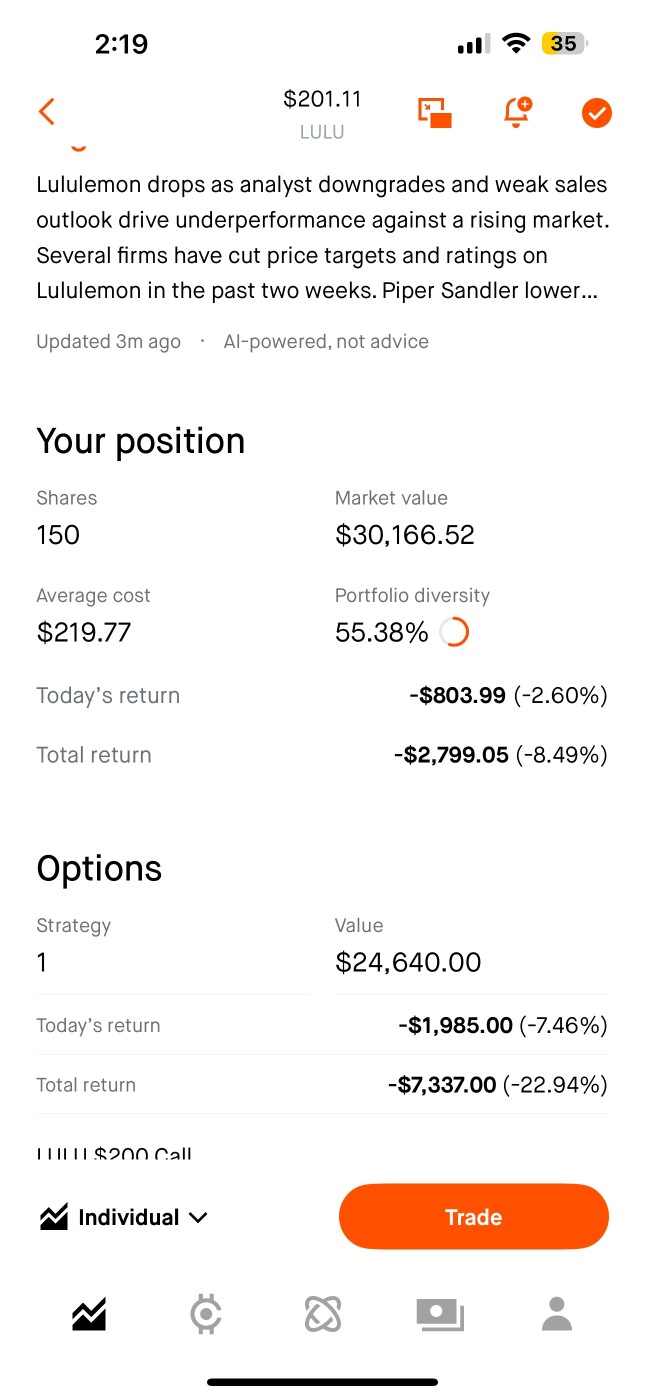Toggle Today's return position display
645x1398 pixels.
322,695
